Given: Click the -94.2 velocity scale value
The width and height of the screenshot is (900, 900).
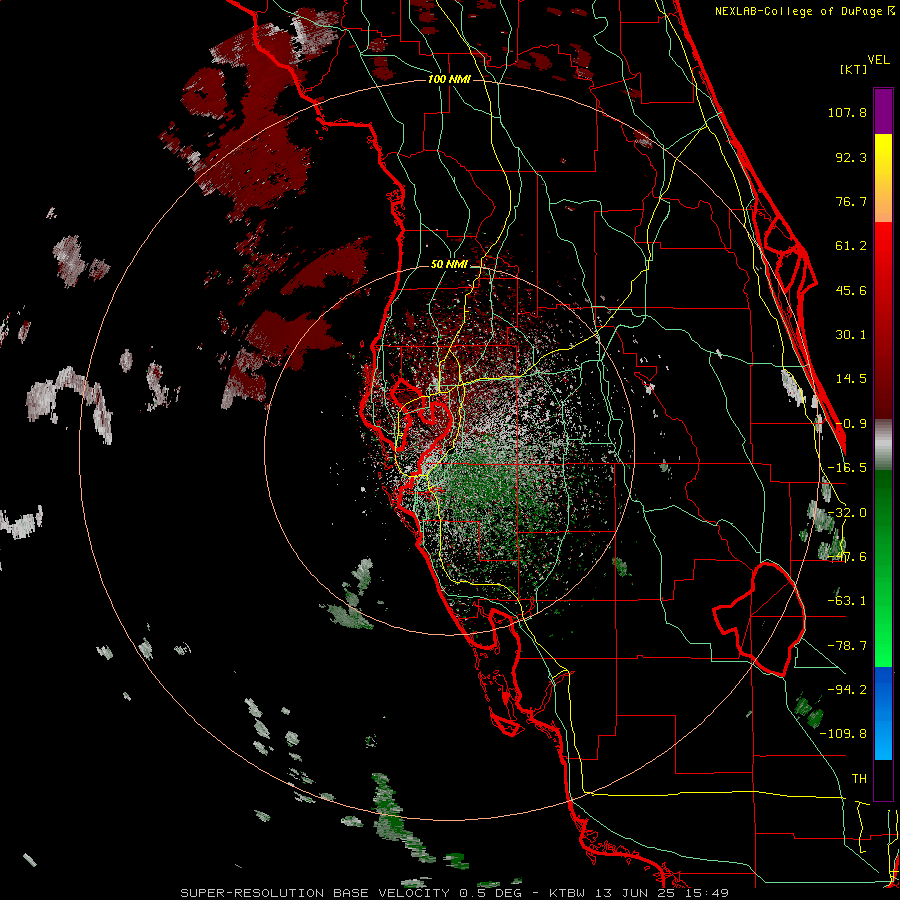Looking at the screenshot, I should [847, 690].
